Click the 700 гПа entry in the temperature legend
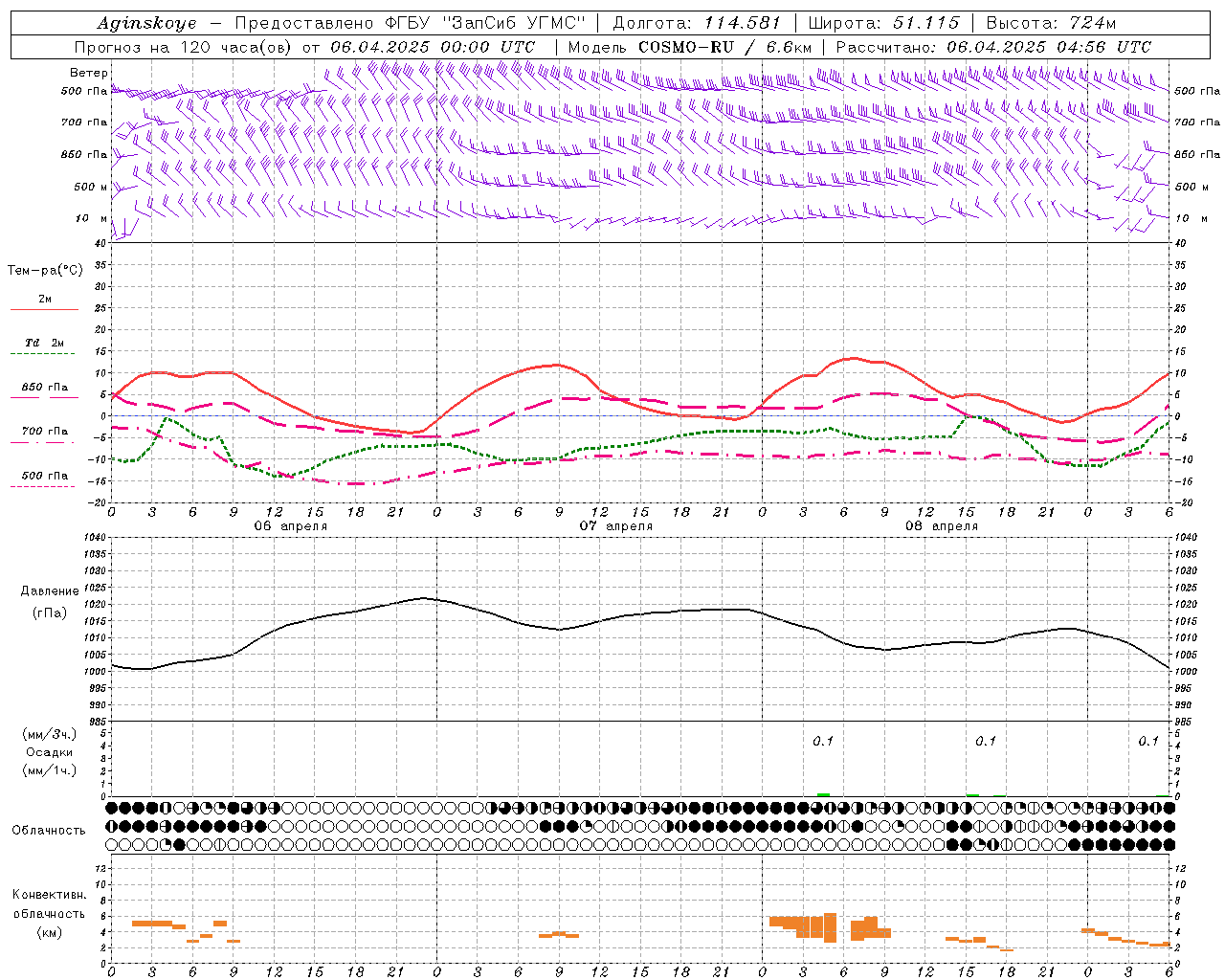The width and height of the screenshot is (1225, 980). (x=45, y=432)
